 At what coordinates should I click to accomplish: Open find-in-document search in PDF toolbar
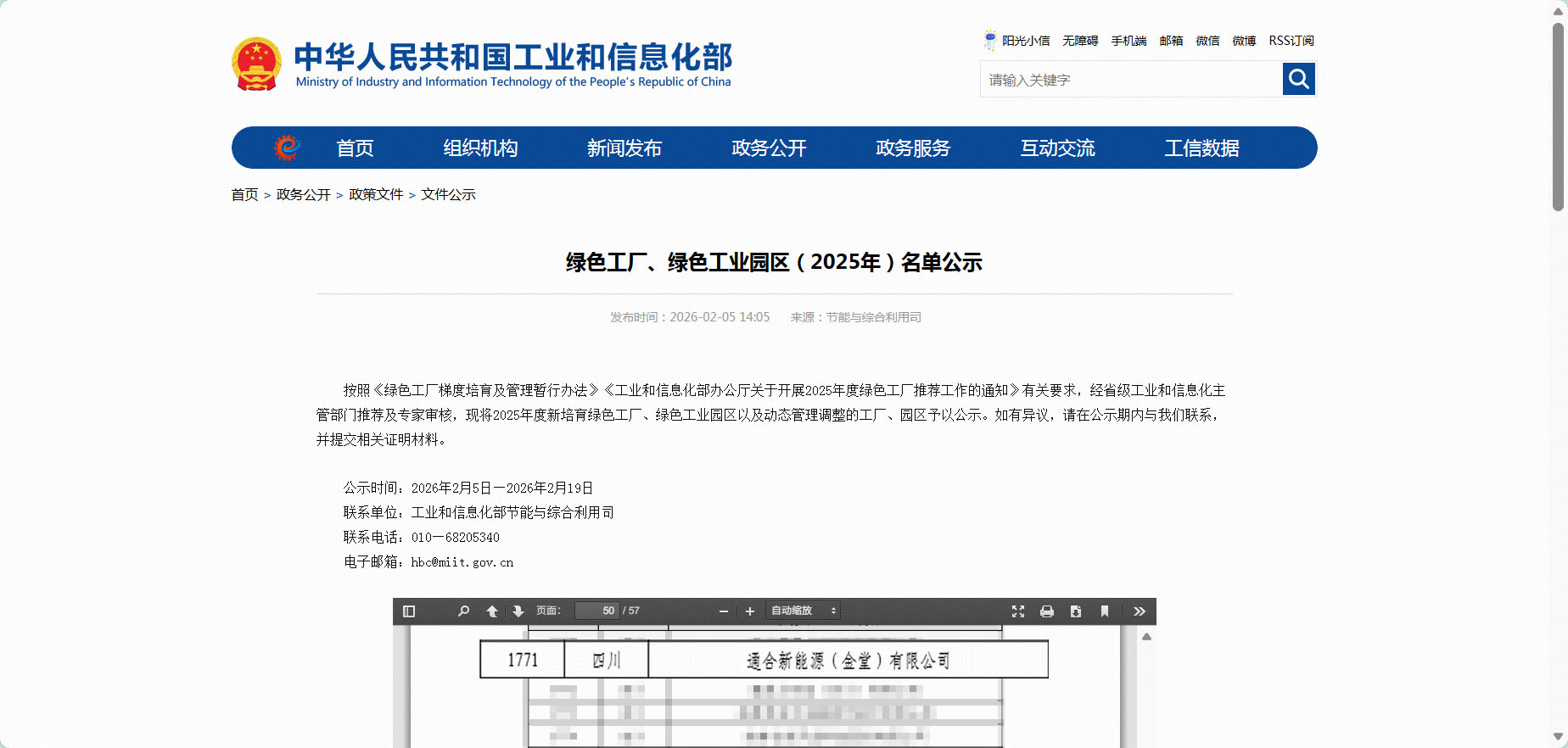click(463, 611)
